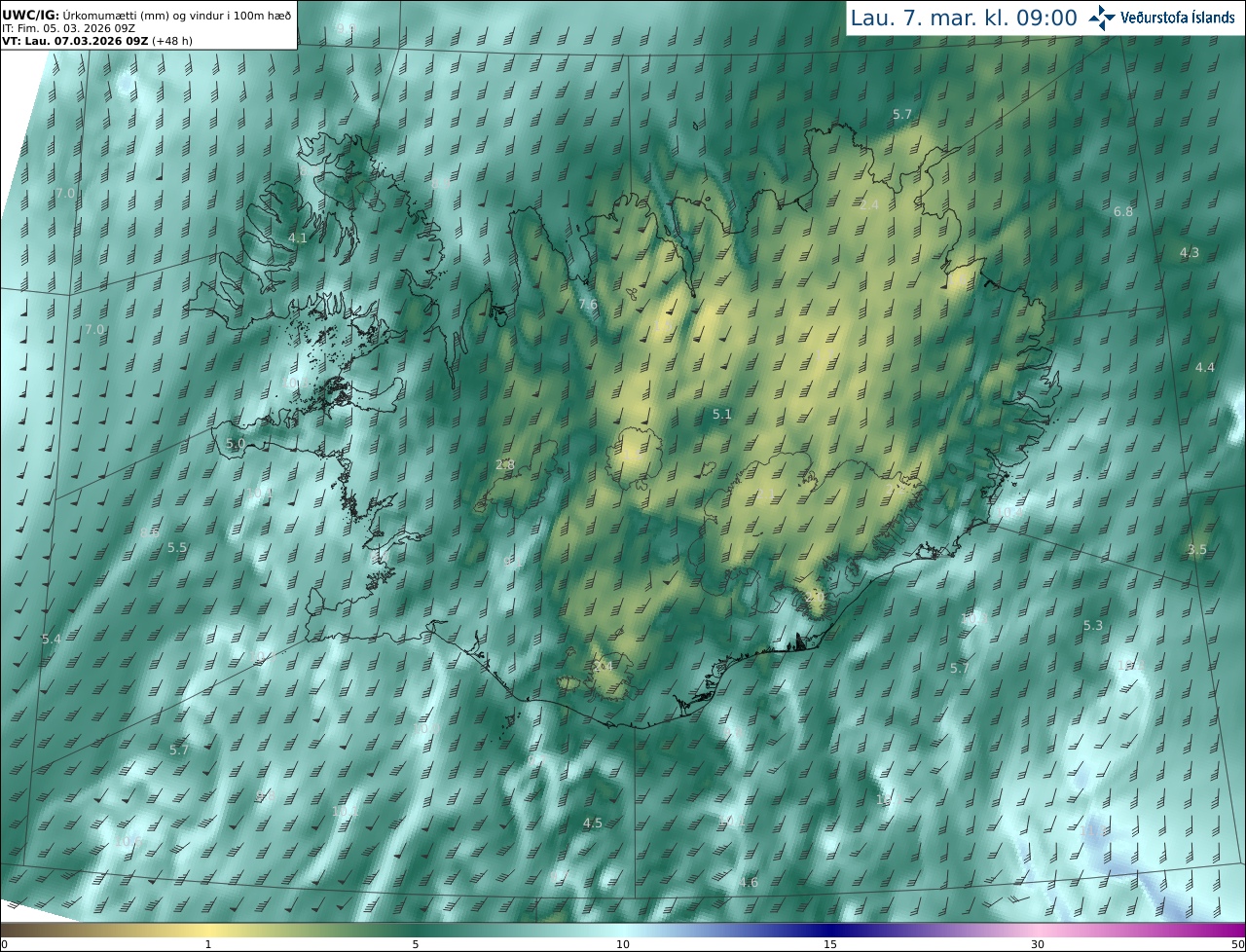
Task: Click the "5.5" value on the map
Action: (x=177, y=549)
